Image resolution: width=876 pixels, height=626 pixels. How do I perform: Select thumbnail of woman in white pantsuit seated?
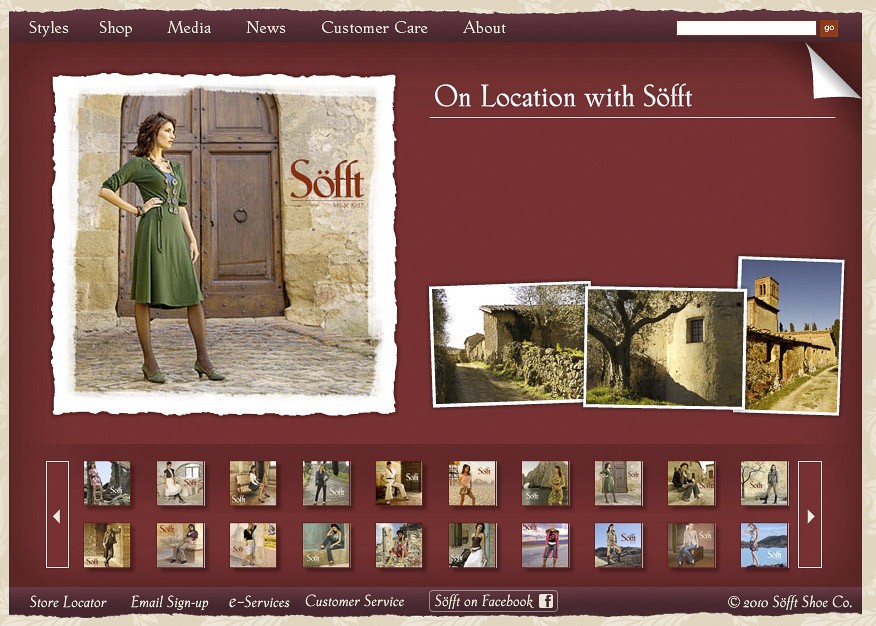(399, 483)
